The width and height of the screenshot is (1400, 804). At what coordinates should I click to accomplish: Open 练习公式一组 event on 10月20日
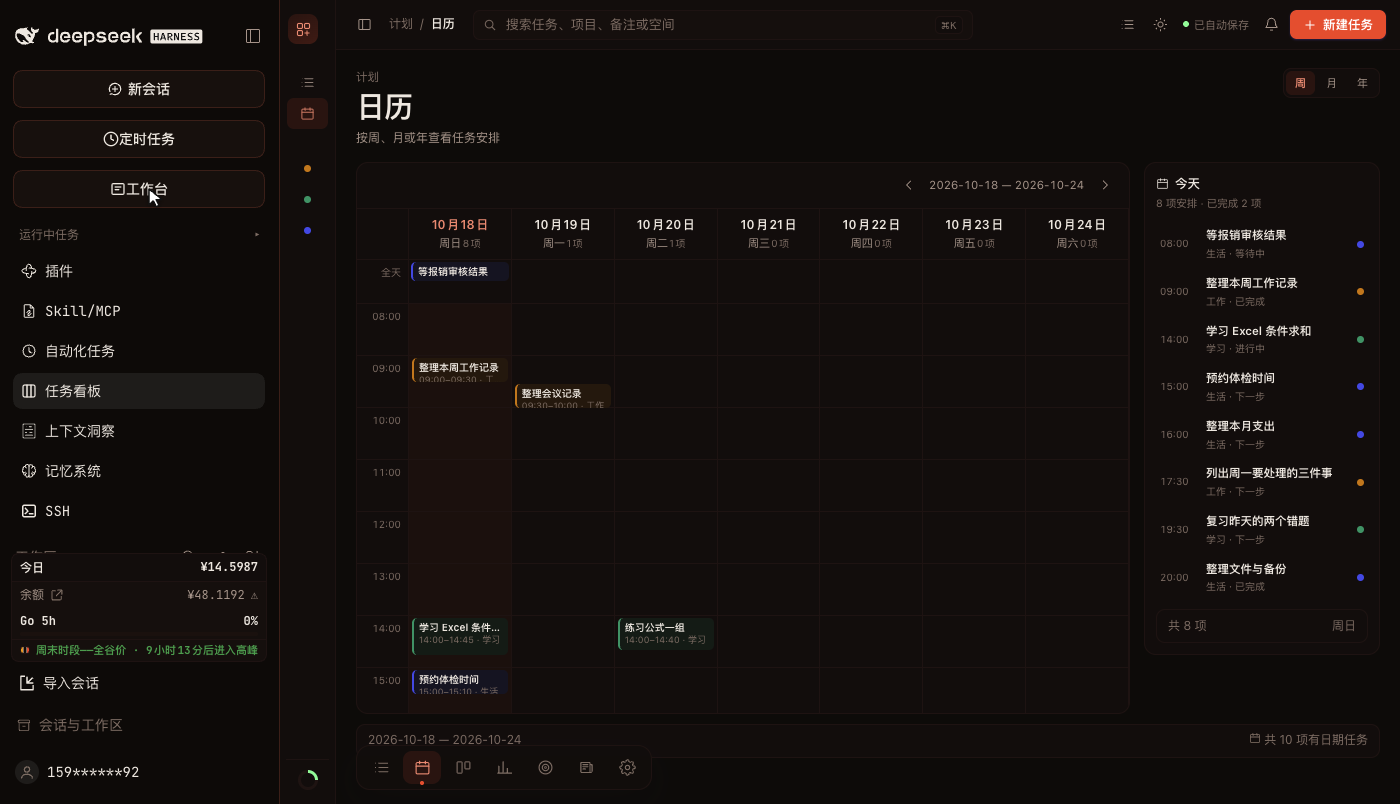point(666,634)
